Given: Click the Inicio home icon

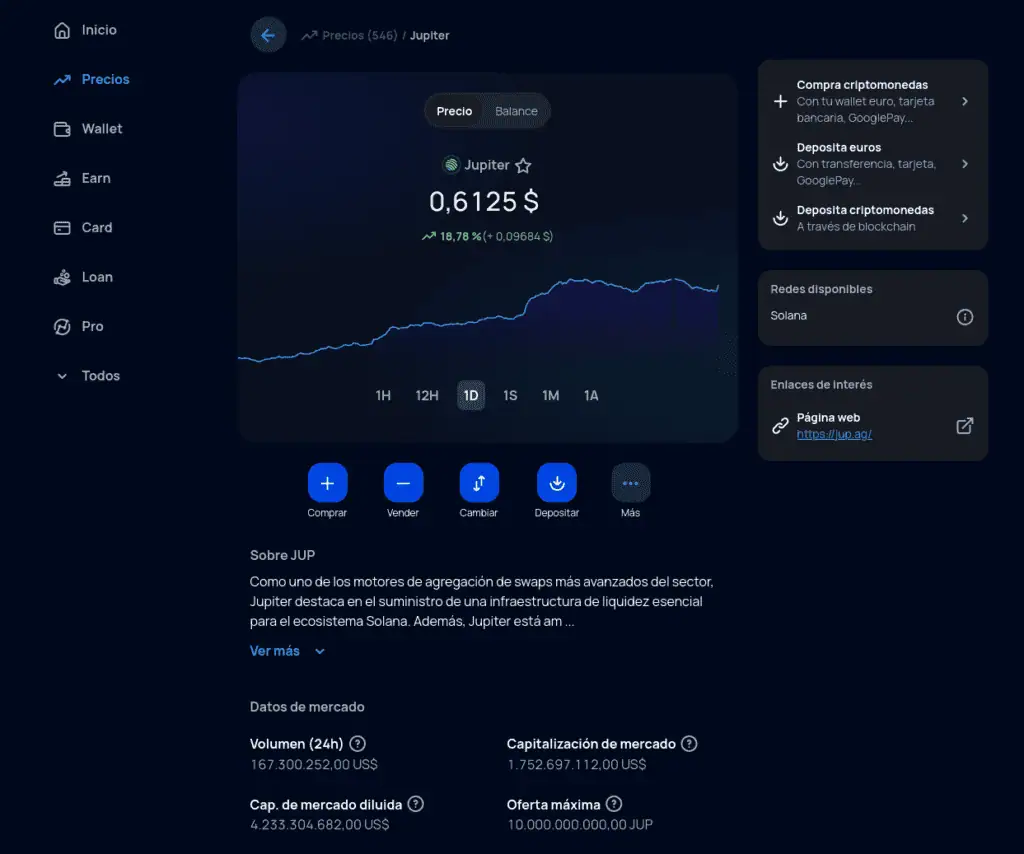Looking at the screenshot, I should (x=62, y=30).
